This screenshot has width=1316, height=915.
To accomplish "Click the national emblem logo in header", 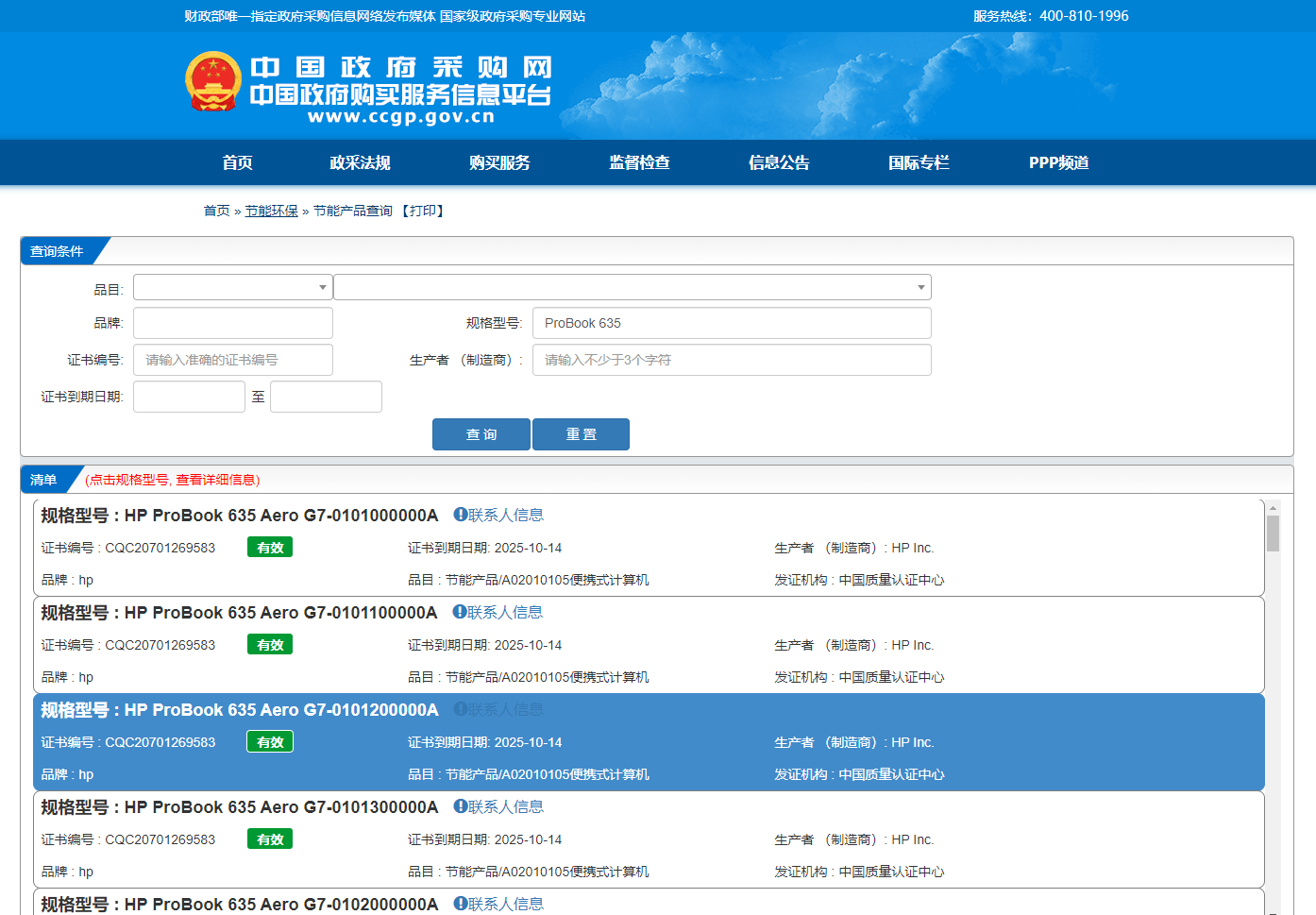I will [213, 81].
